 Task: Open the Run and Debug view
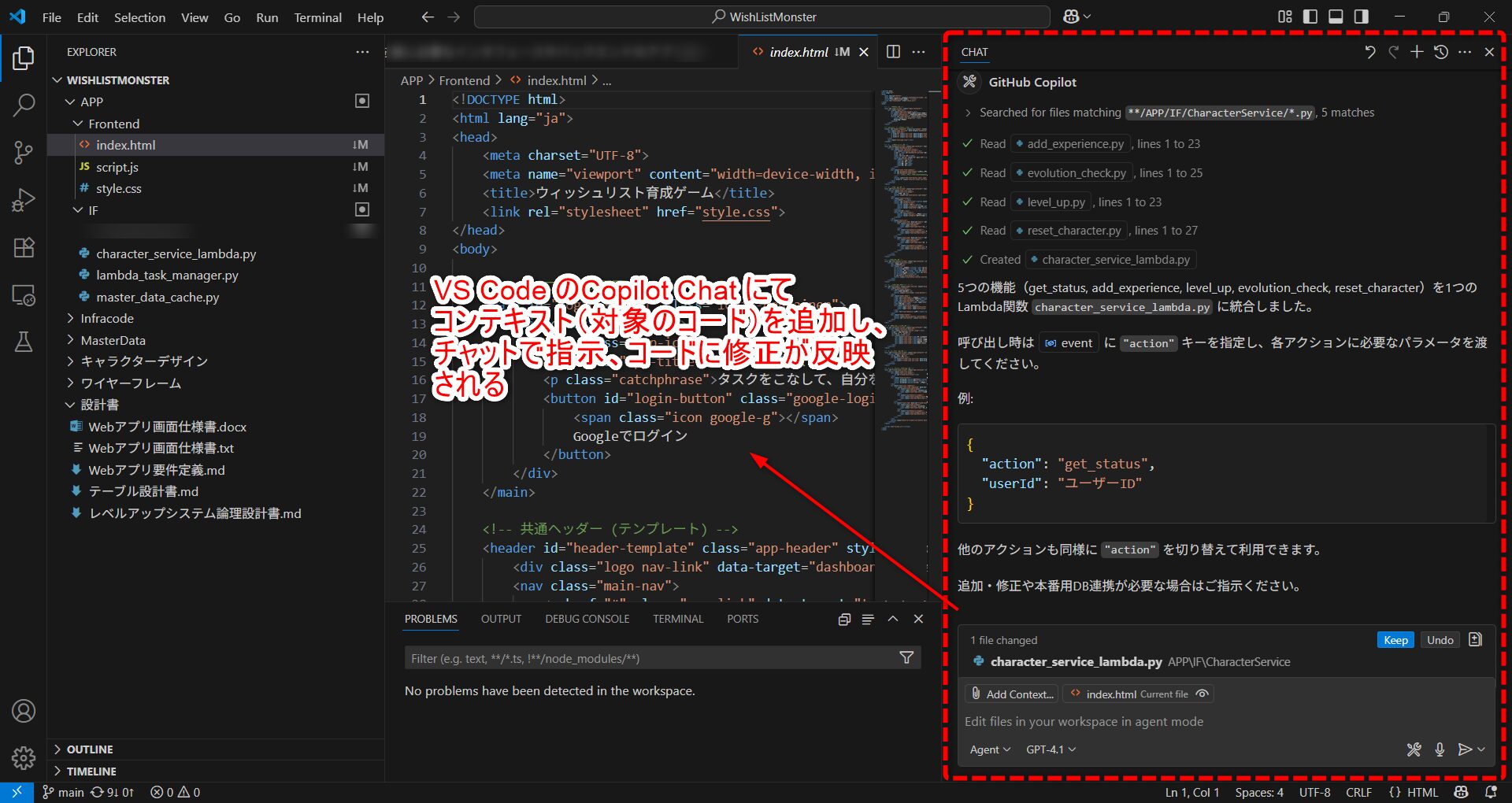click(24, 200)
